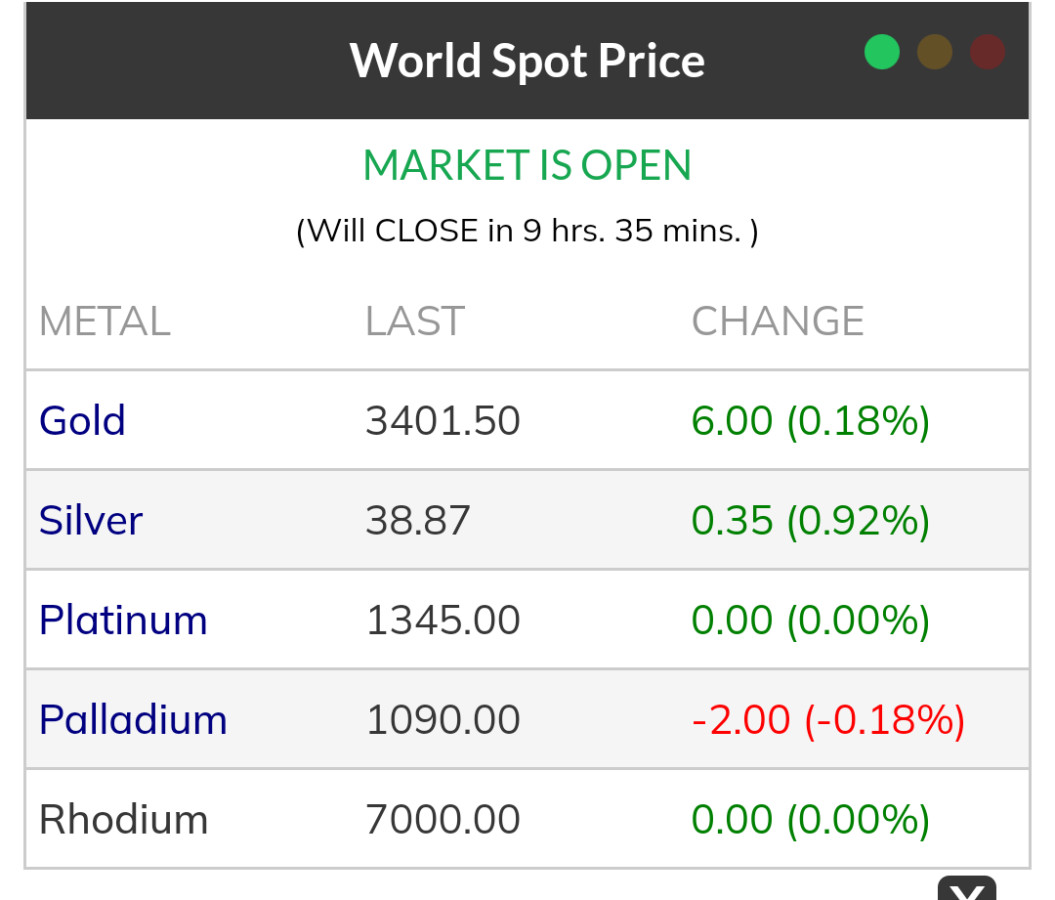This screenshot has height=900, width=1055.
Task: Open the Palladium price link
Action: [133, 720]
